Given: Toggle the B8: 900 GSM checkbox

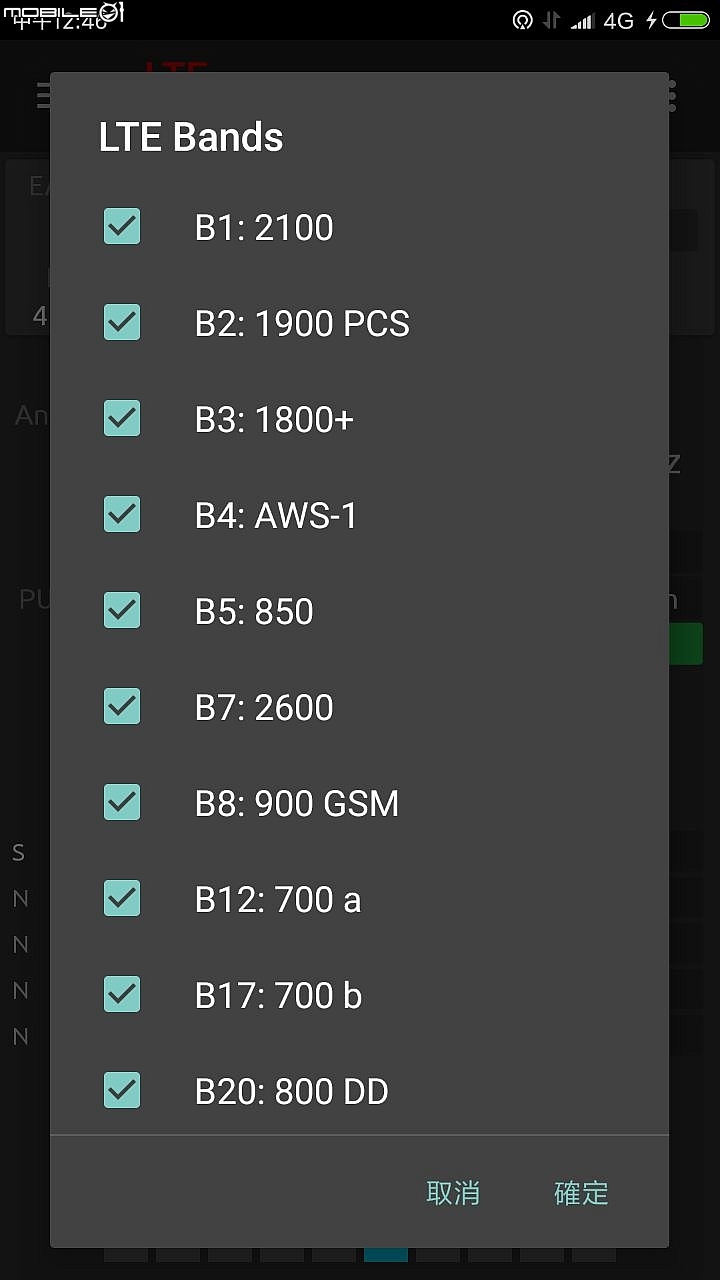Looking at the screenshot, I should pyautogui.click(x=122, y=803).
